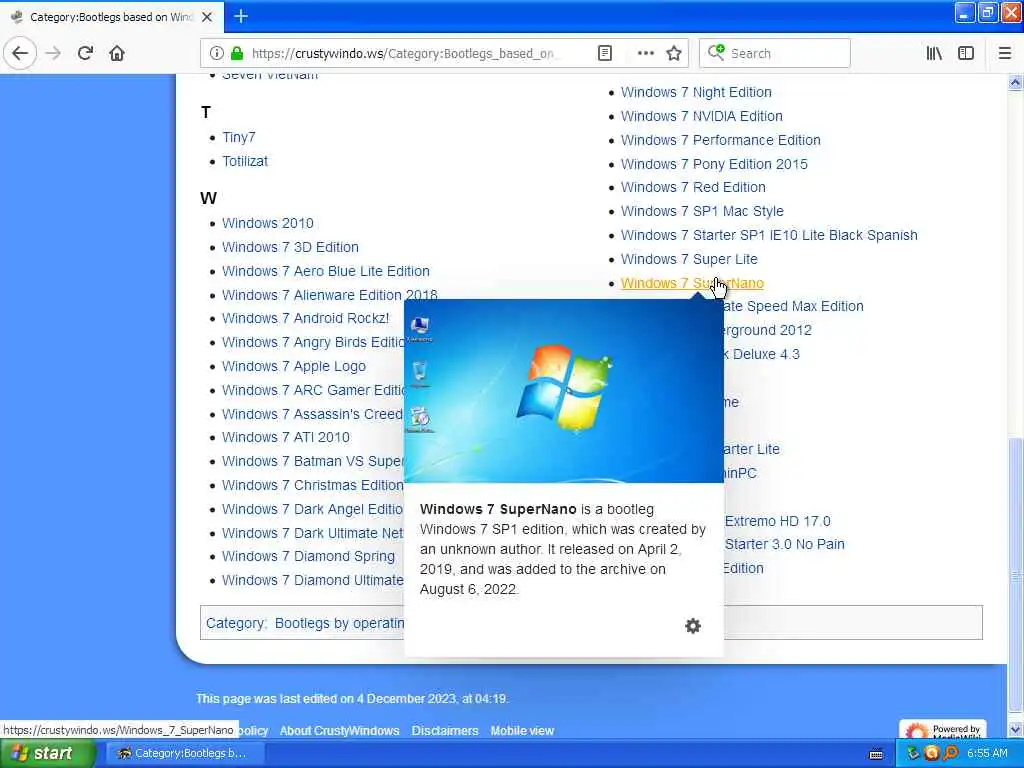Bookmark this page with the star

(674, 53)
